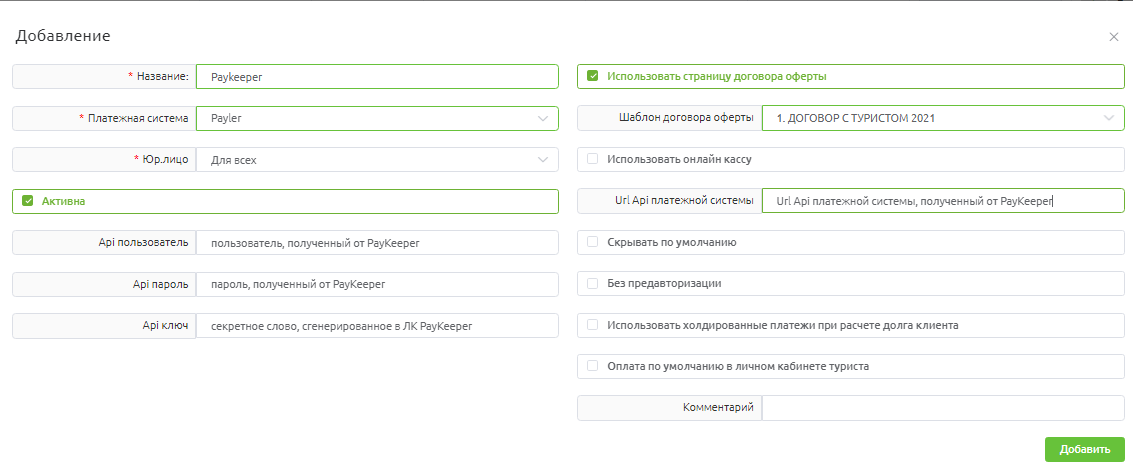The image size is (1133, 467).
Task: Open the Платежная система dropdown showing Payler
Action: [377, 118]
